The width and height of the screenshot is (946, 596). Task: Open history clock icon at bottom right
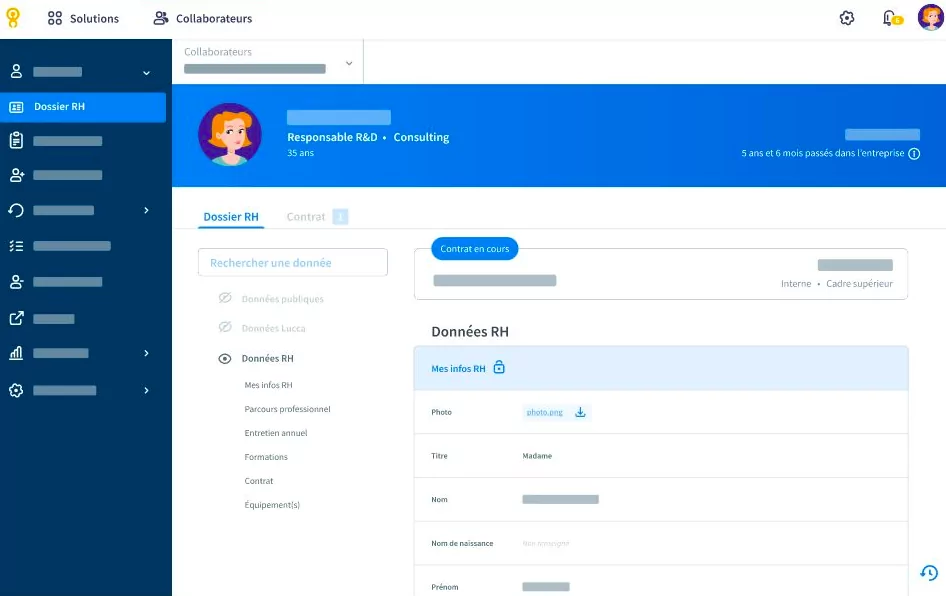(x=929, y=573)
